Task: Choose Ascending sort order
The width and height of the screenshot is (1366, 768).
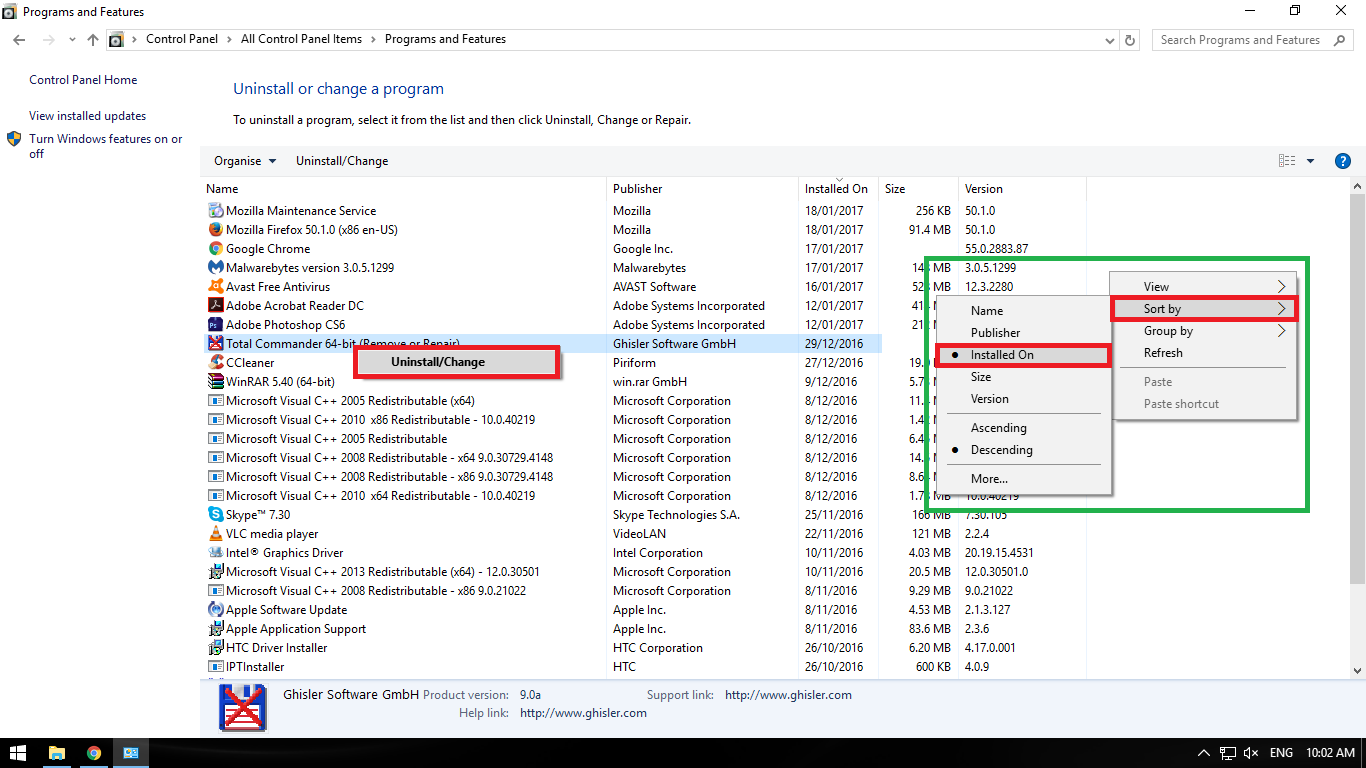Action: (1023, 428)
